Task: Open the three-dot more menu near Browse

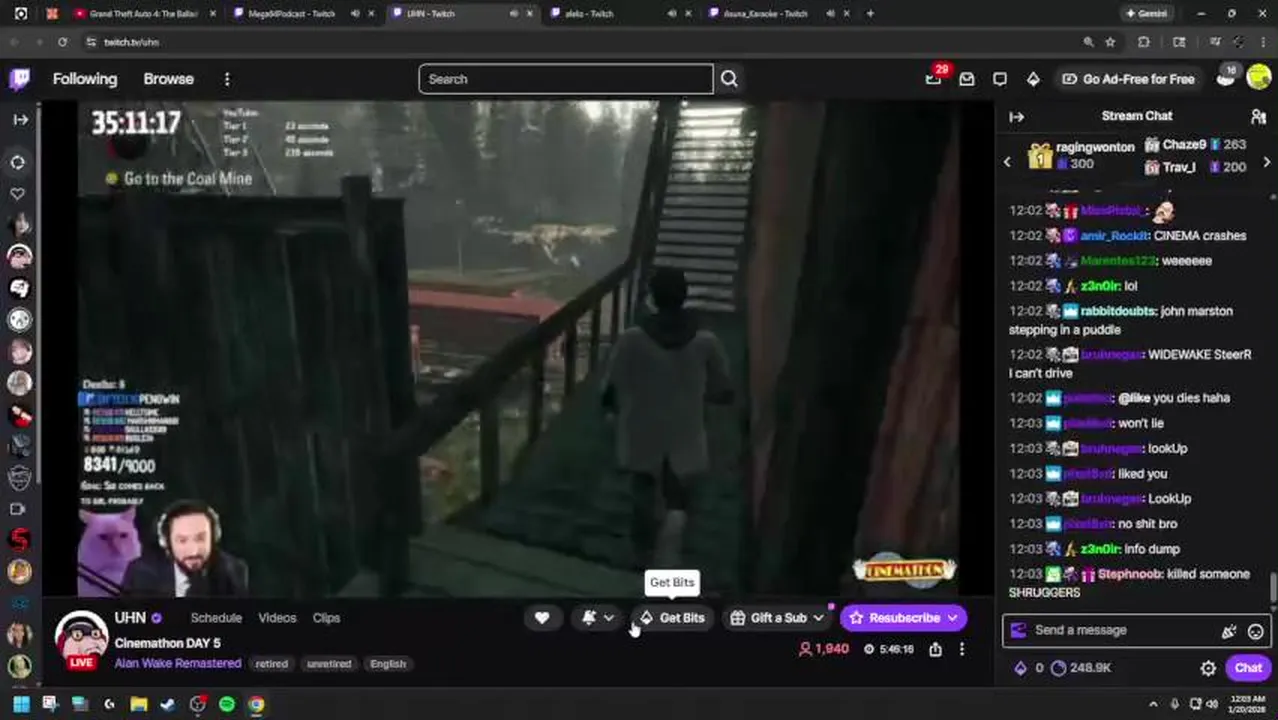Action: pos(227,79)
